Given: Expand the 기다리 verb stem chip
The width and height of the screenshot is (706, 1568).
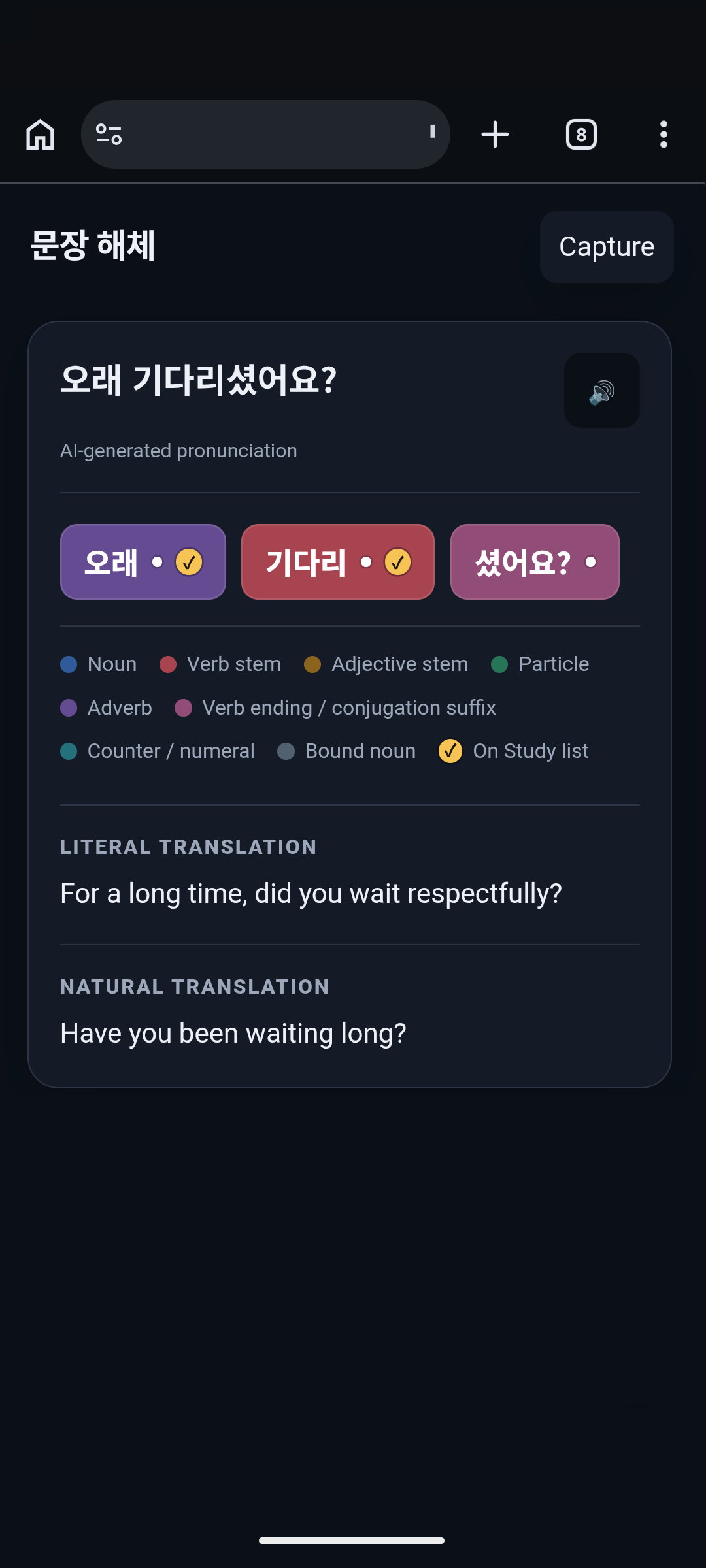Looking at the screenshot, I should pos(338,562).
